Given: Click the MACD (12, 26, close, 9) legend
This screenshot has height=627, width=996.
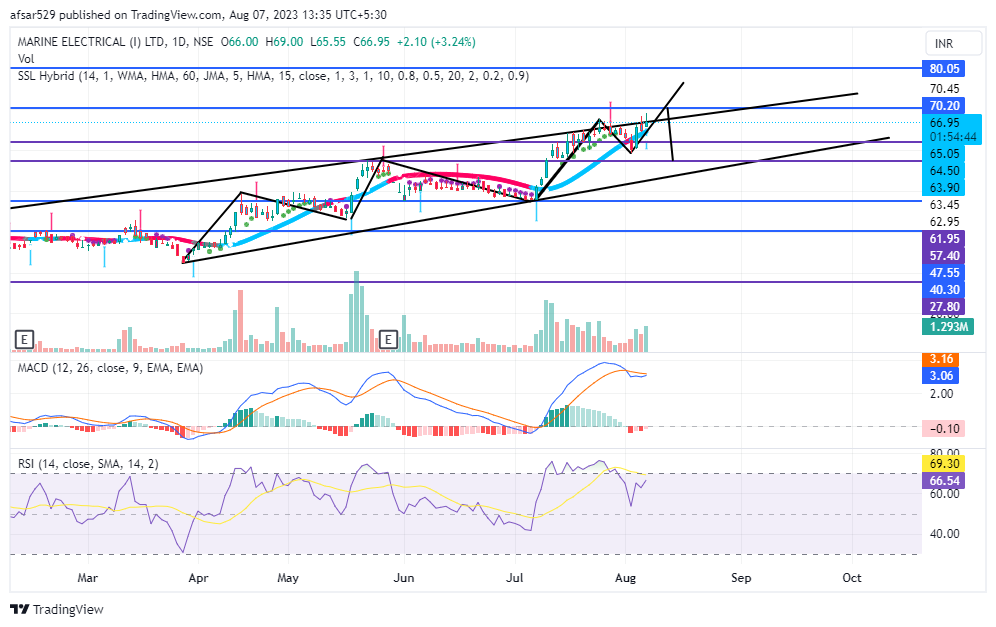Looking at the screenshot, I should pos(111,368).
